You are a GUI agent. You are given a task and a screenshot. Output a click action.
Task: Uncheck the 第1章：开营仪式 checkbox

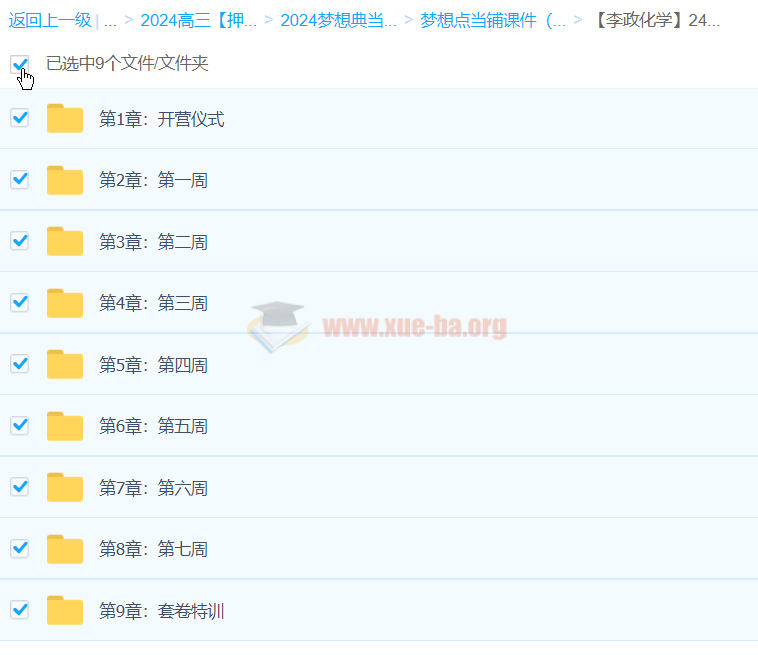[20, 118]
